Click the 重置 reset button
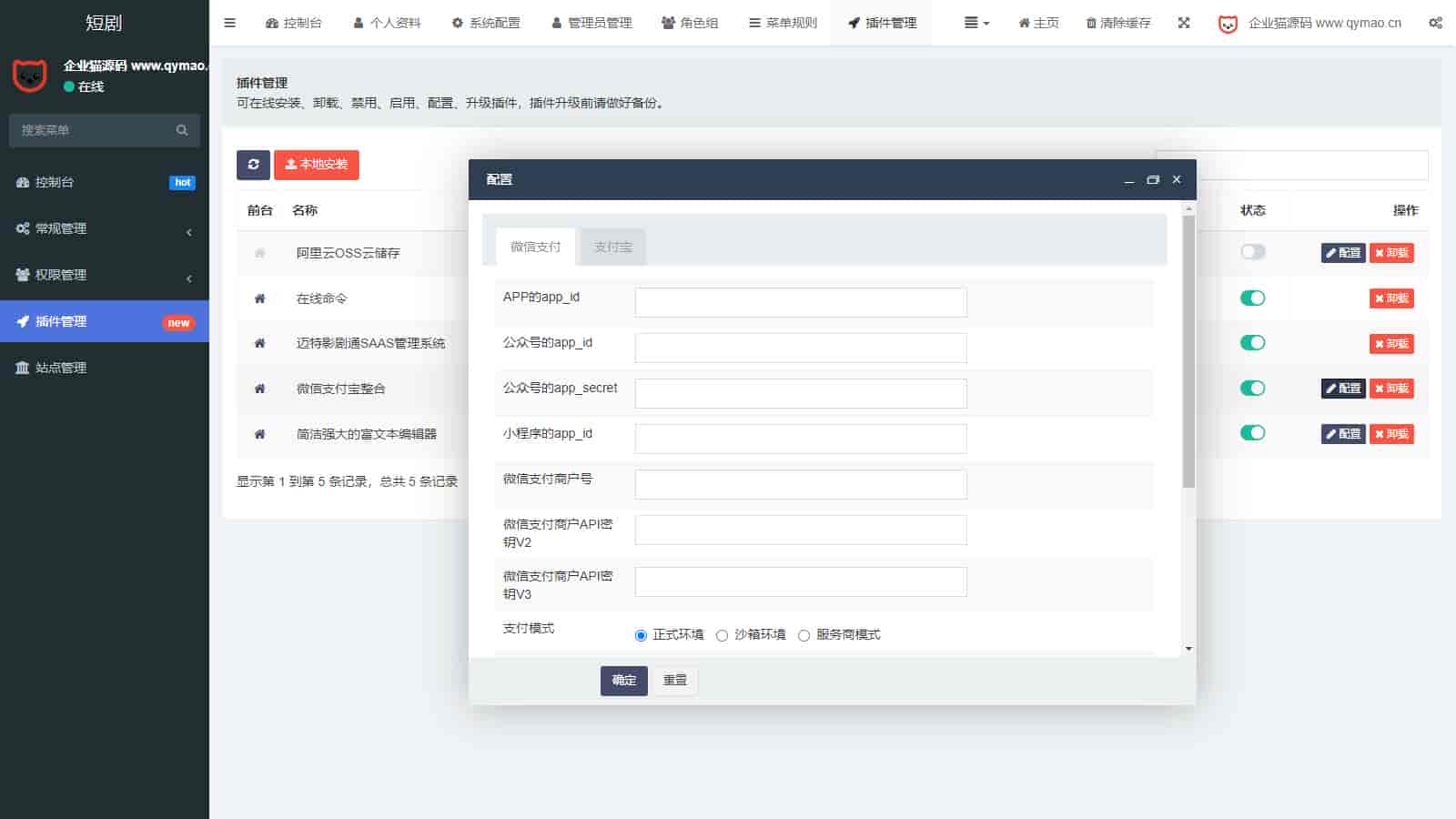 (674, 680)
